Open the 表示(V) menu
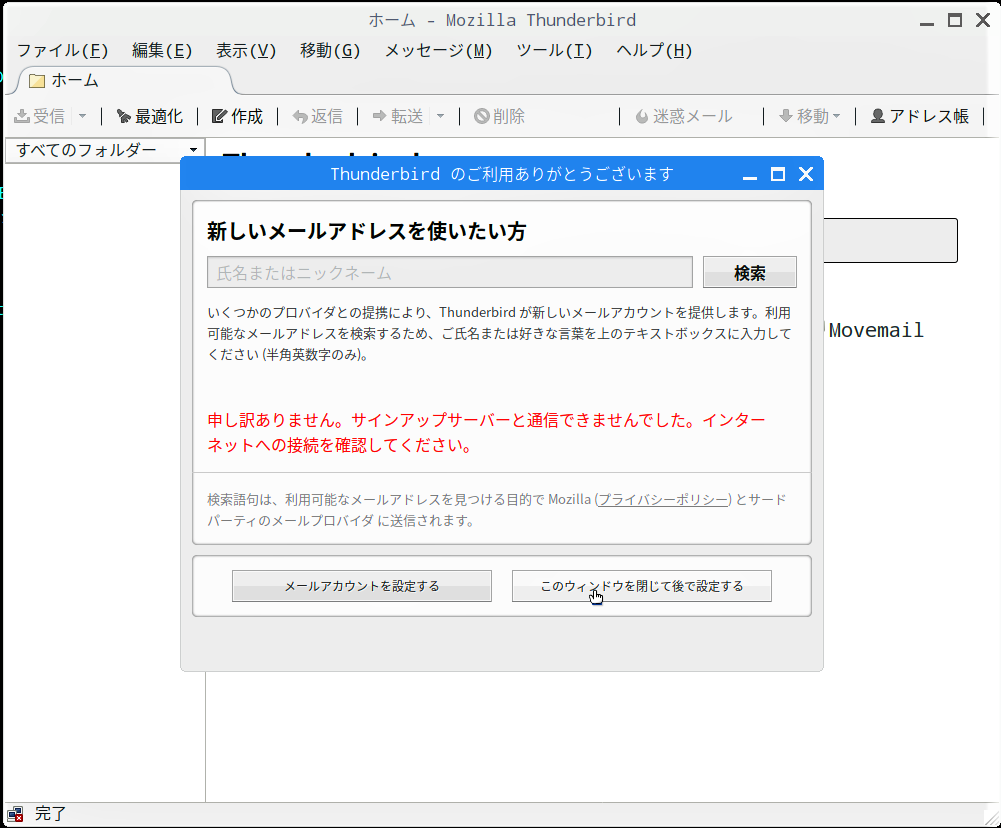1001x828 pixels. 246,50
